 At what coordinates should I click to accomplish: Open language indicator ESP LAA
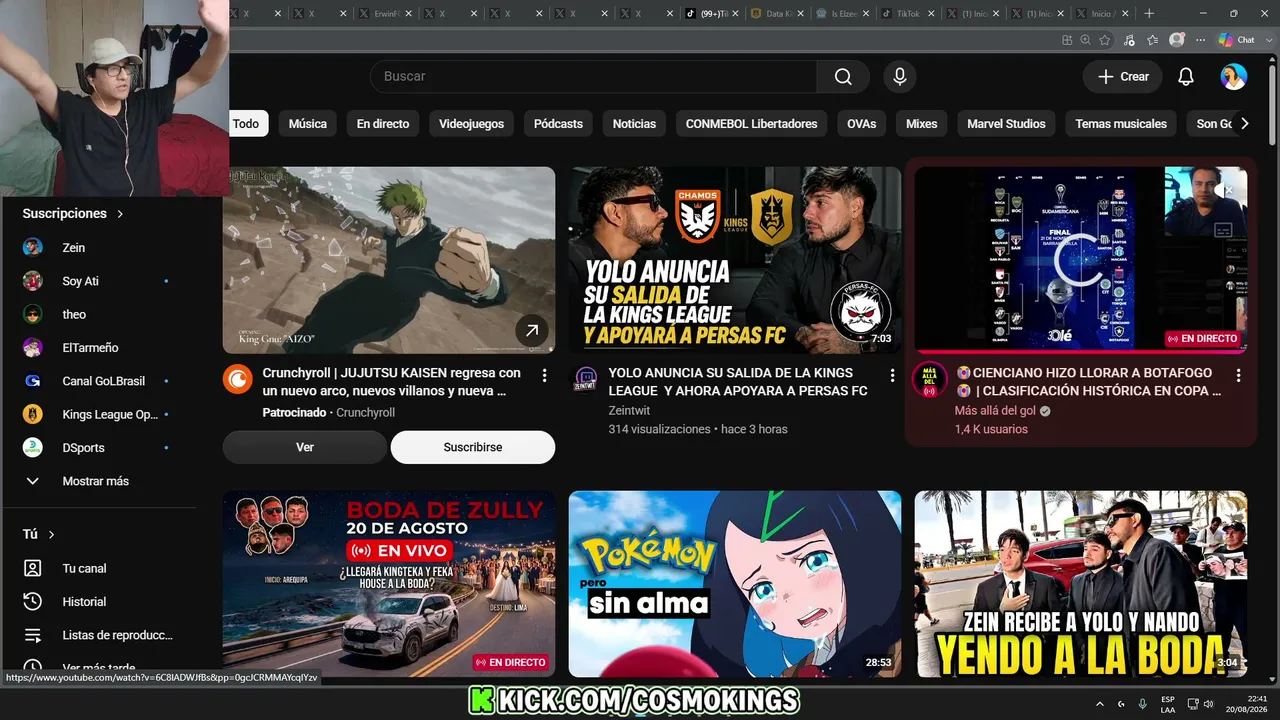tap(1168, 704)
